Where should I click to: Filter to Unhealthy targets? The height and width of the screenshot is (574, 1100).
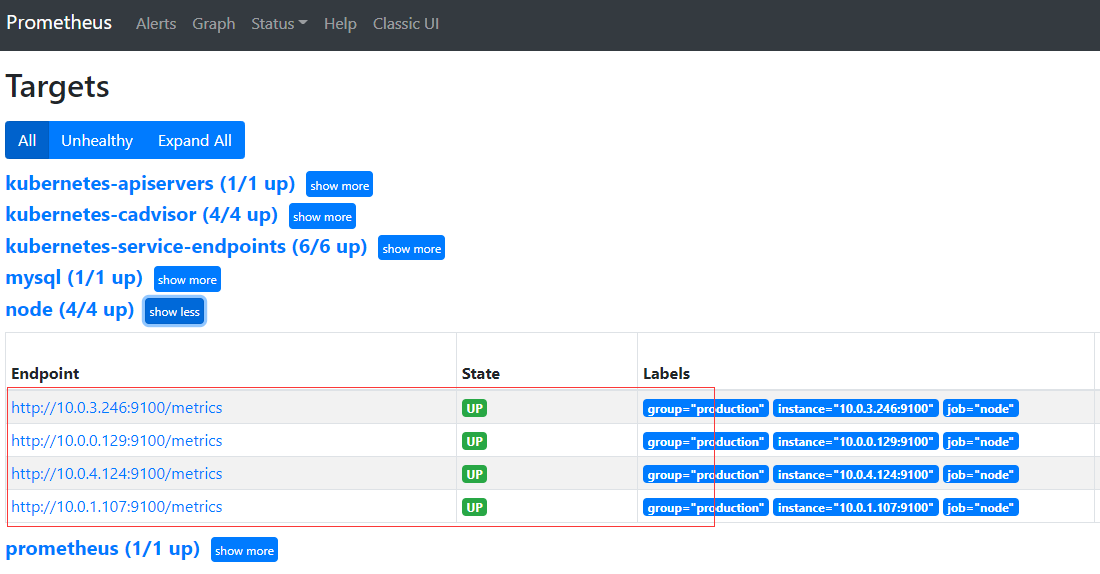[97, 140]
